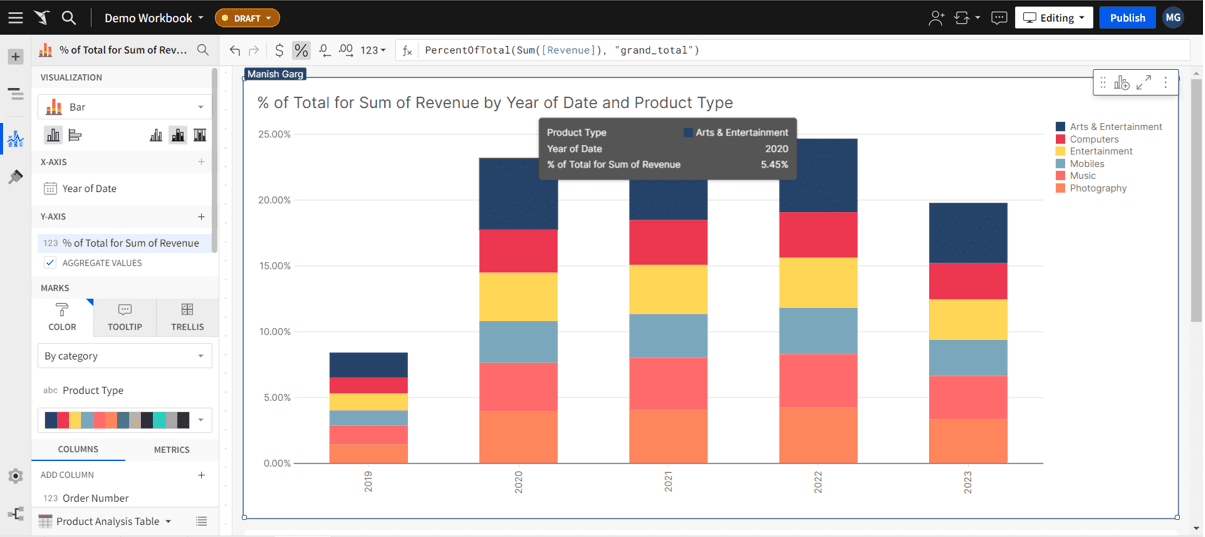
Task: Open the Bar visualization type dropdown
Action: click(x=125, y=107)
